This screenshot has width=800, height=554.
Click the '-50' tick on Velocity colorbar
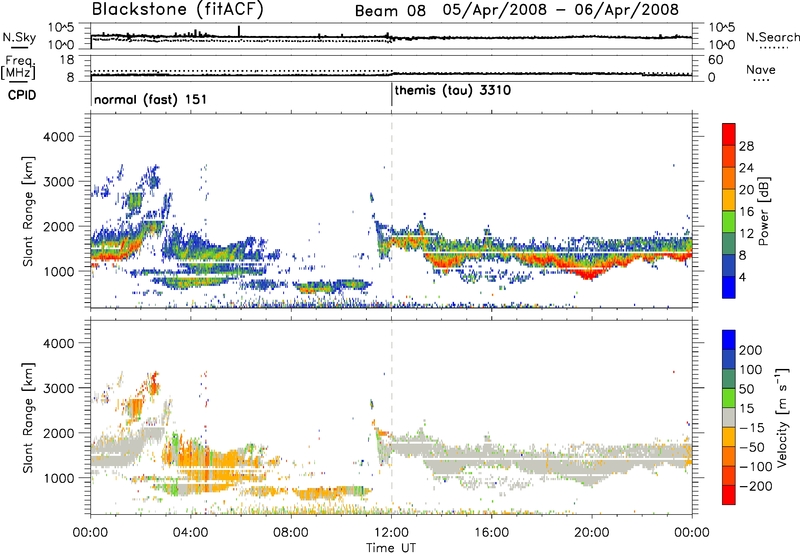pyautogui.click(x=752, y=447)
